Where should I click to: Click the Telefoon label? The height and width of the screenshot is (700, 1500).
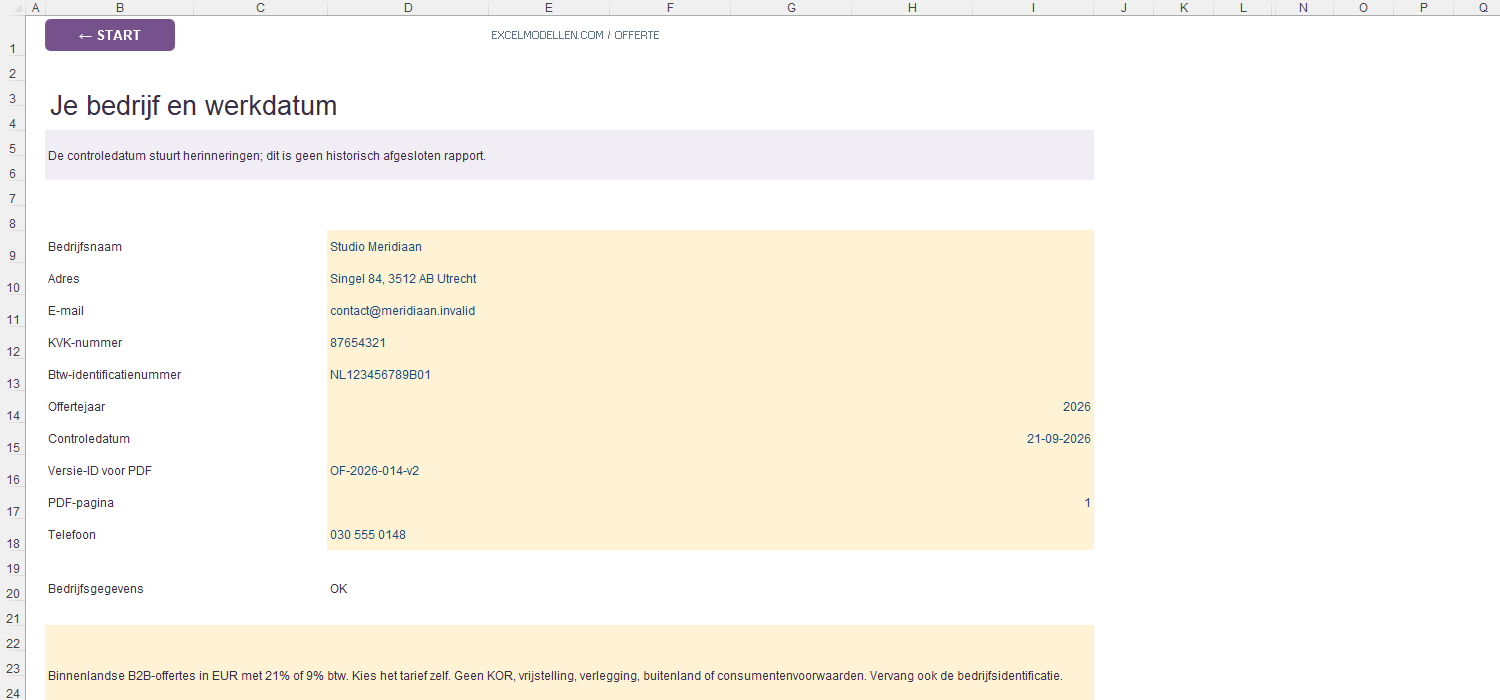click(72, 535)
